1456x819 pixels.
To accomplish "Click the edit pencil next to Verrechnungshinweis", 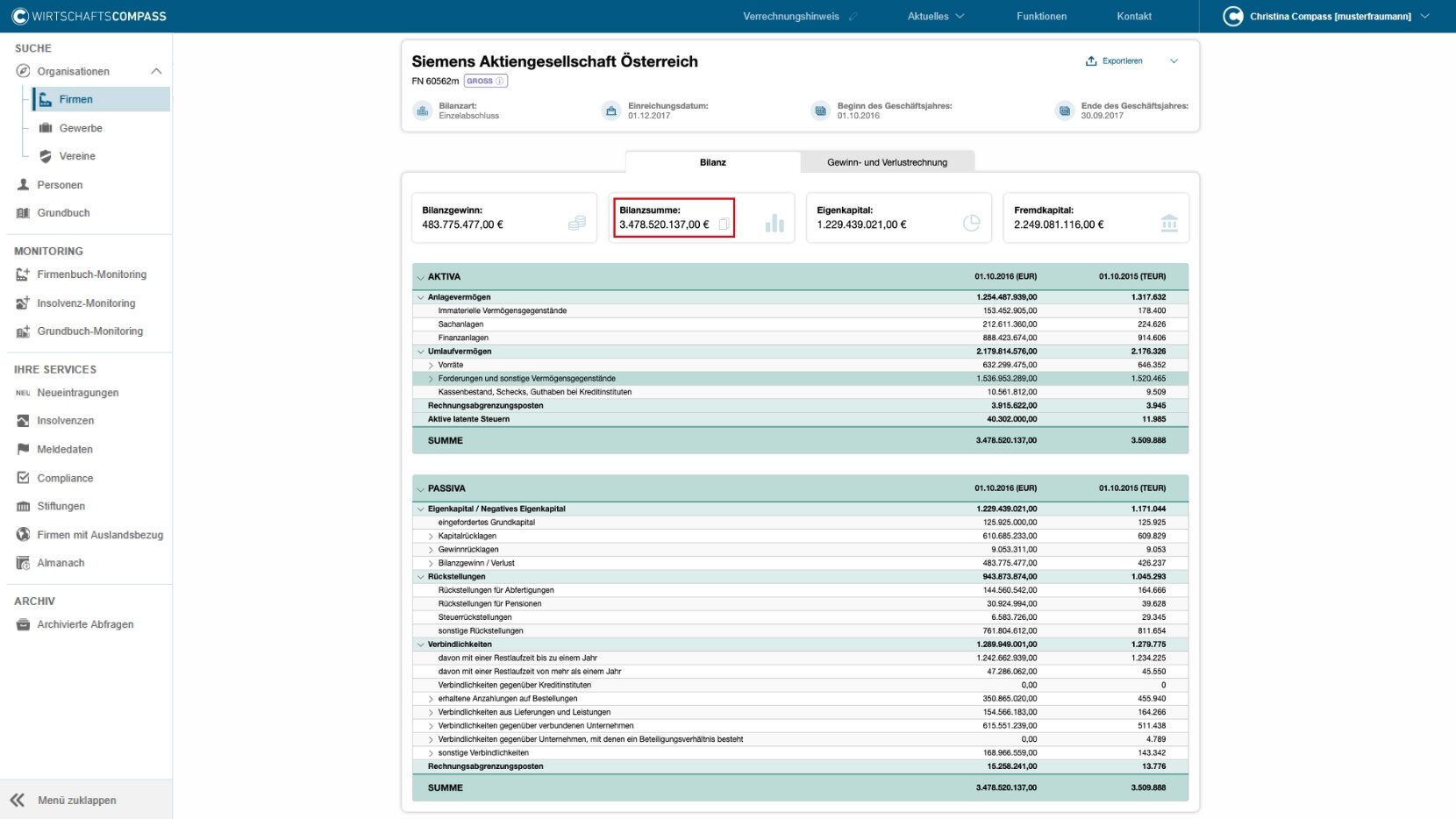I will [x=853, y=17].
